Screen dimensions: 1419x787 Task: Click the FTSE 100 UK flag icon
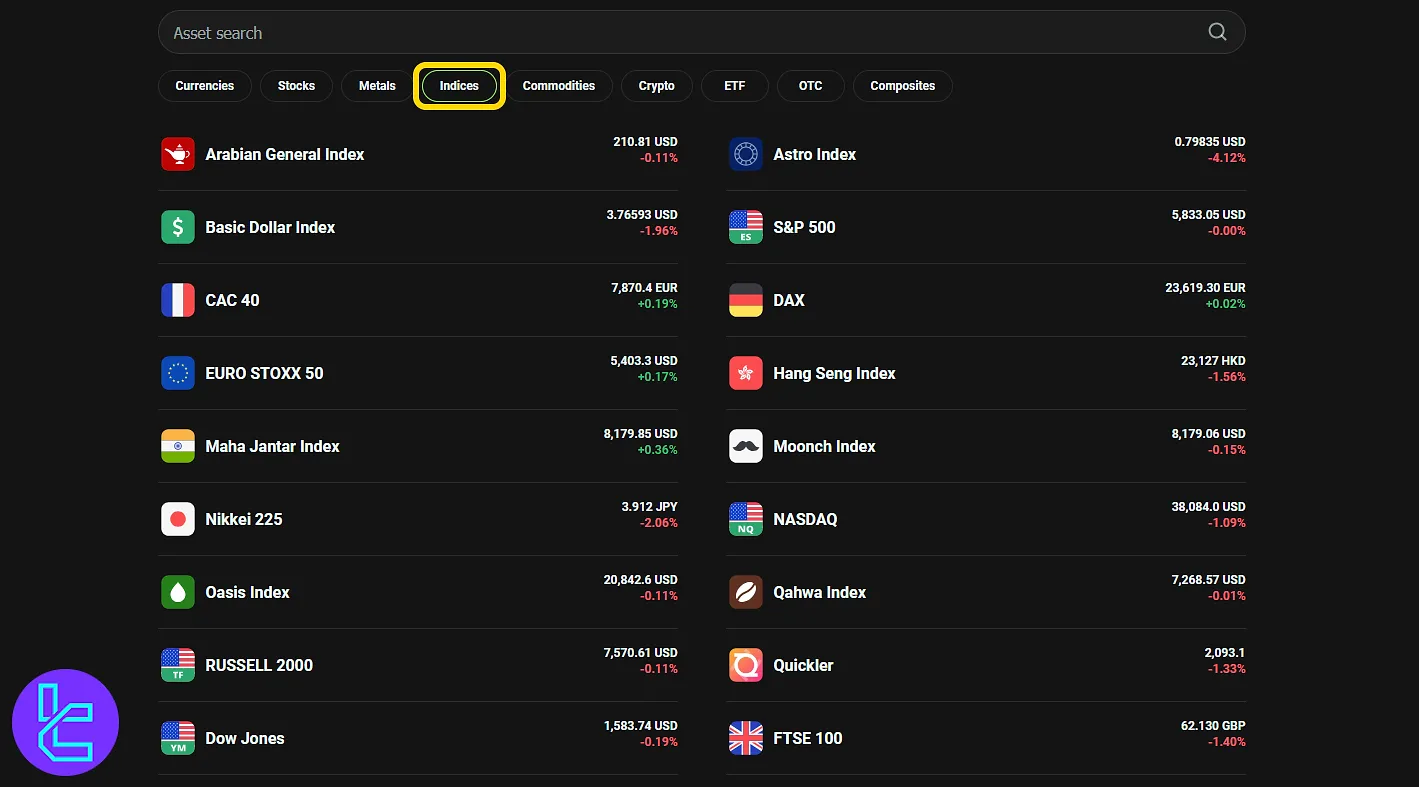coord(746,738)
